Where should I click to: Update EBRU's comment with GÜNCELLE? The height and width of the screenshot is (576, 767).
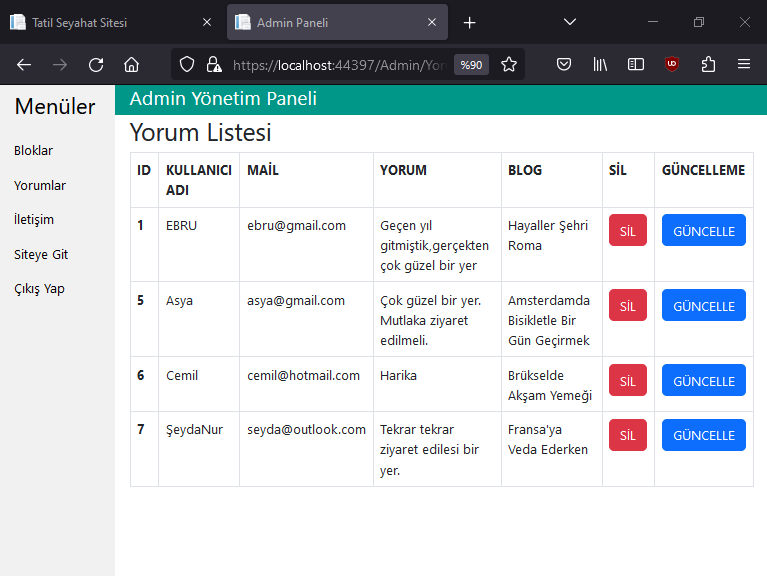point(703,230)
